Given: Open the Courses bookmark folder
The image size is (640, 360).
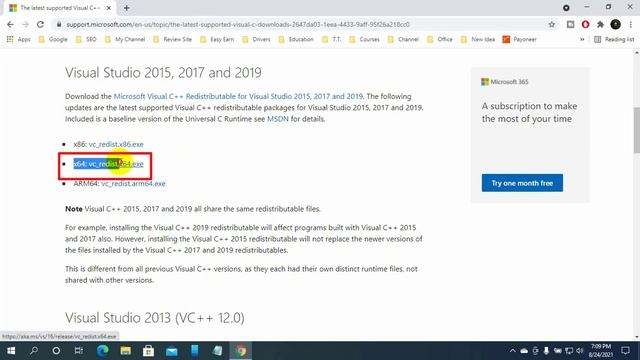Looking at the screenshot, I should click(x=364, y=40).
